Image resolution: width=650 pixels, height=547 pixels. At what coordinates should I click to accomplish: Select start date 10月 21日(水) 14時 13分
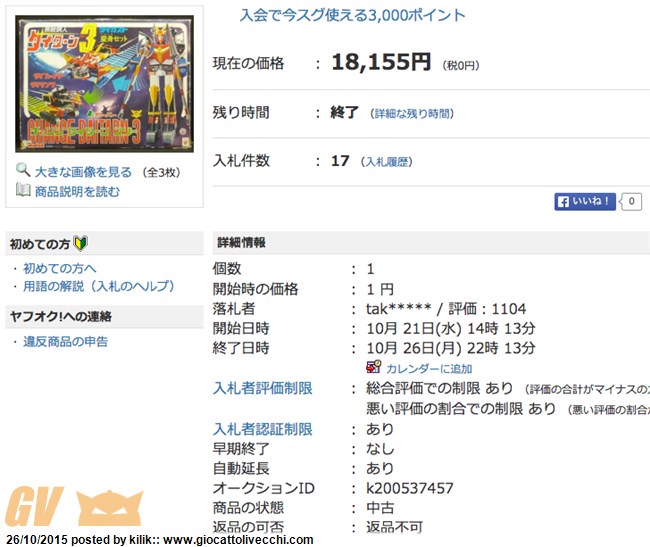click(x=451, y=329)
